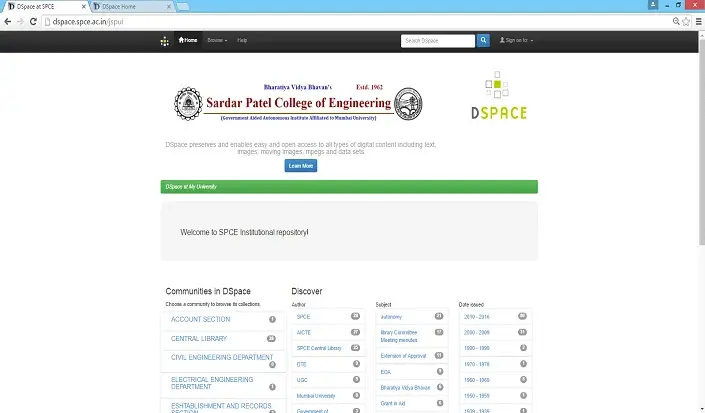The width and height of the screenshot is (705, 413).
Task: Click the zoom magnifier icon in address bar
Action: coord(676,22)
